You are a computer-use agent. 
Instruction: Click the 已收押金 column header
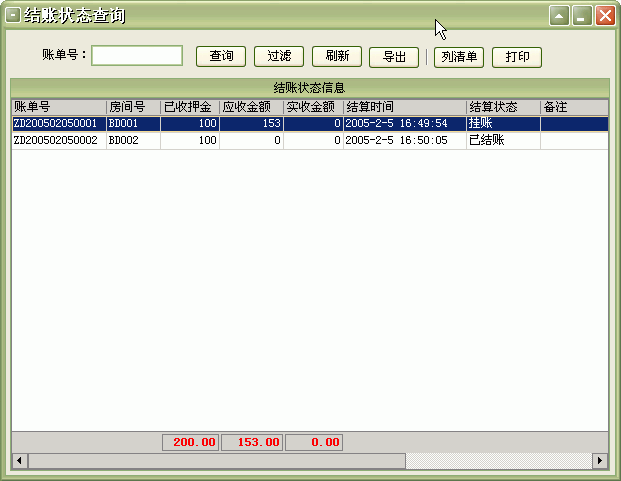189,107
